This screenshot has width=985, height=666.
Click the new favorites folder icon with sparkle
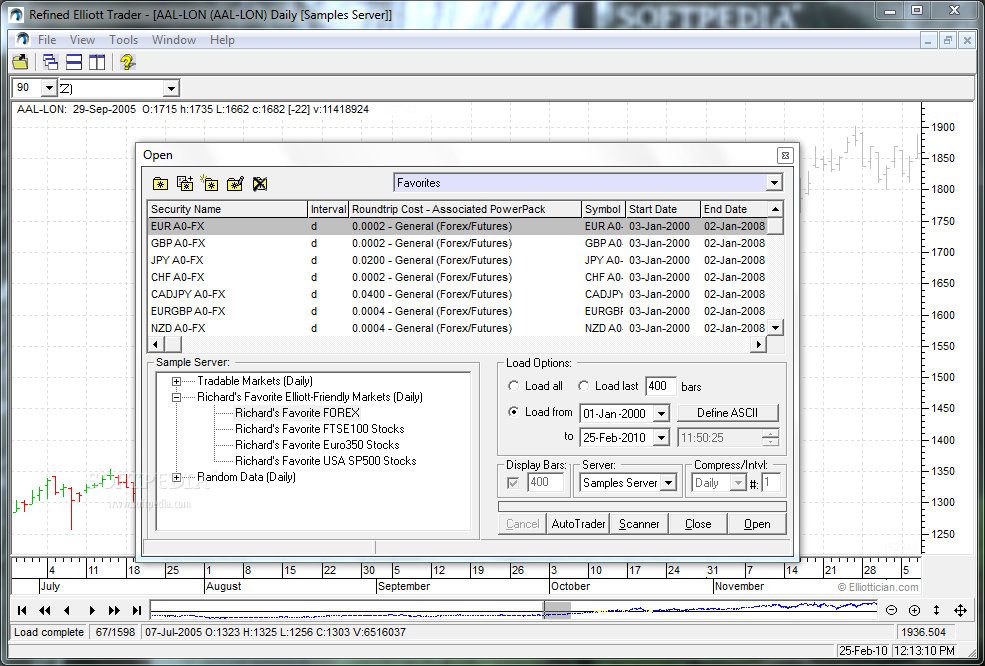209,183
